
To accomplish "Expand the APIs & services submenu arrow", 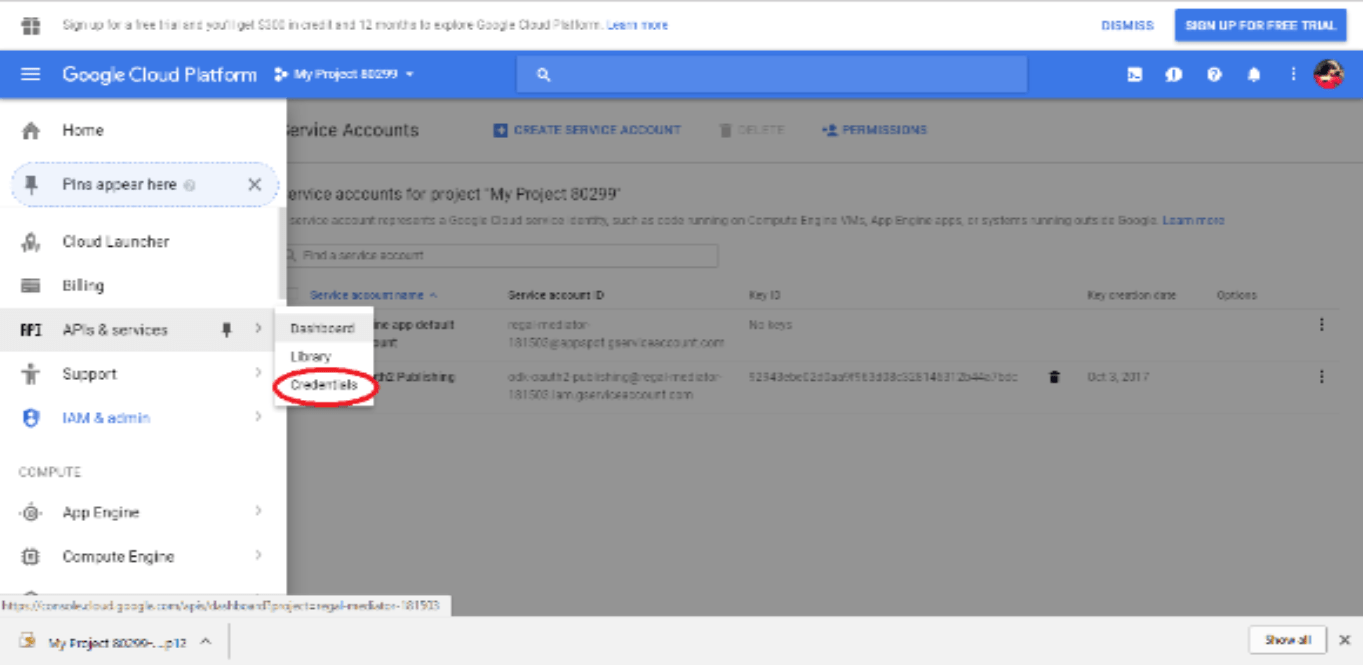I will tap(258, 329).
